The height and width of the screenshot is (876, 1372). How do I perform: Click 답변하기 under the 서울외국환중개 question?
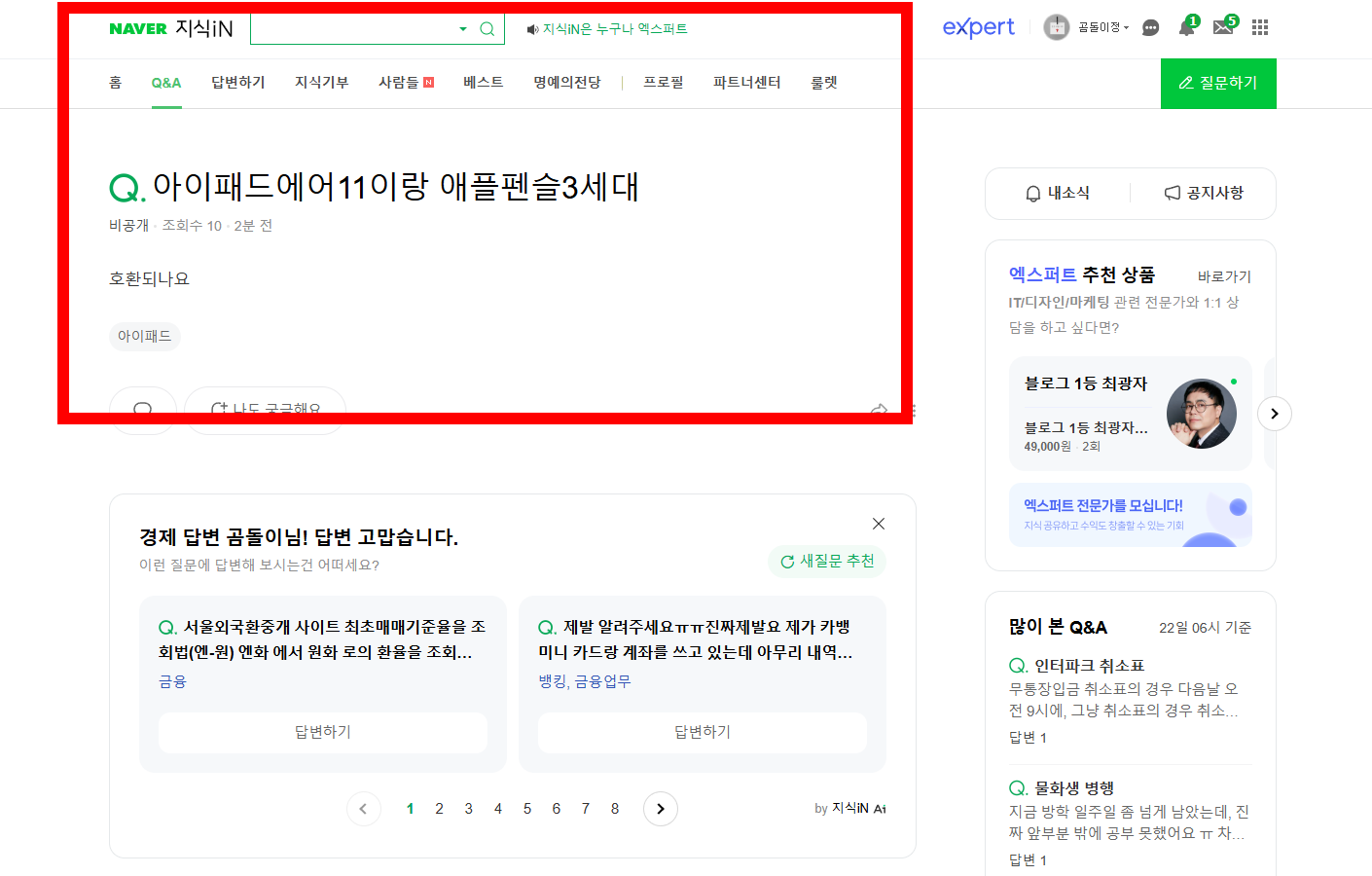tap(323, 732)
